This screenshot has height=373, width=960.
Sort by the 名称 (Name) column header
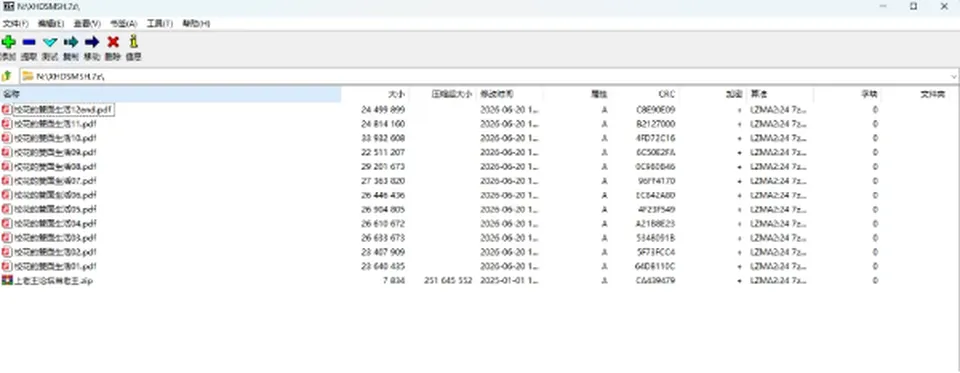170,94
